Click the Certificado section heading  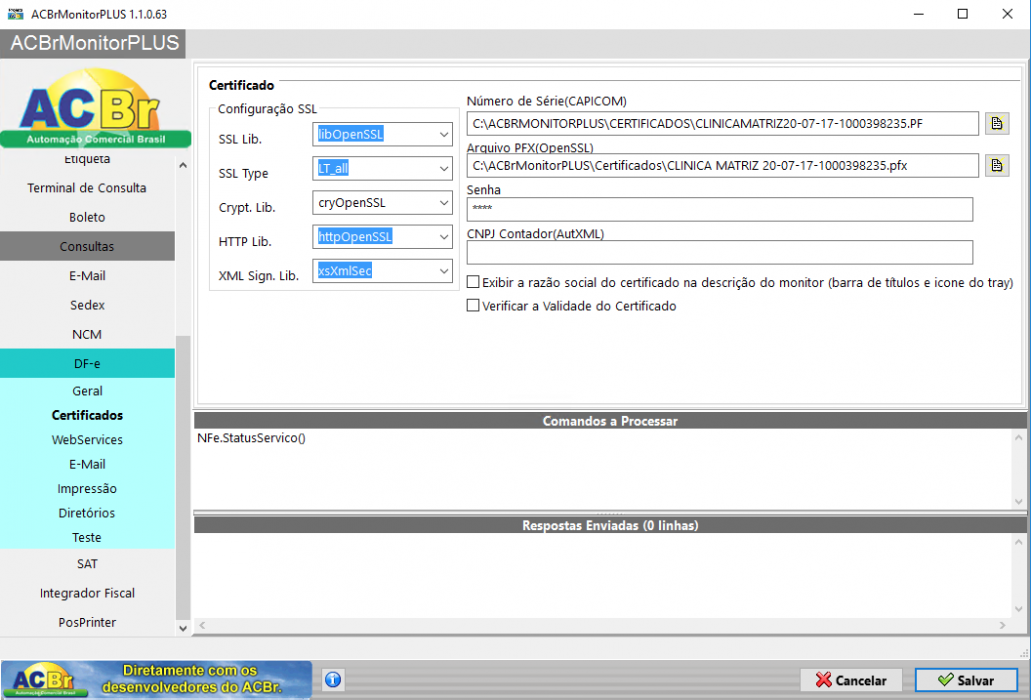tap(241, 85)
